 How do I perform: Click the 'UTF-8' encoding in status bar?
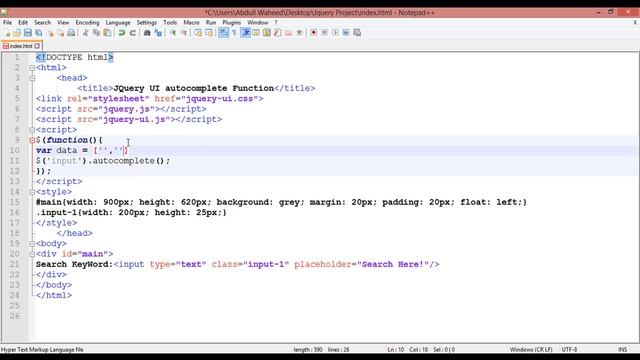(569, 349)
